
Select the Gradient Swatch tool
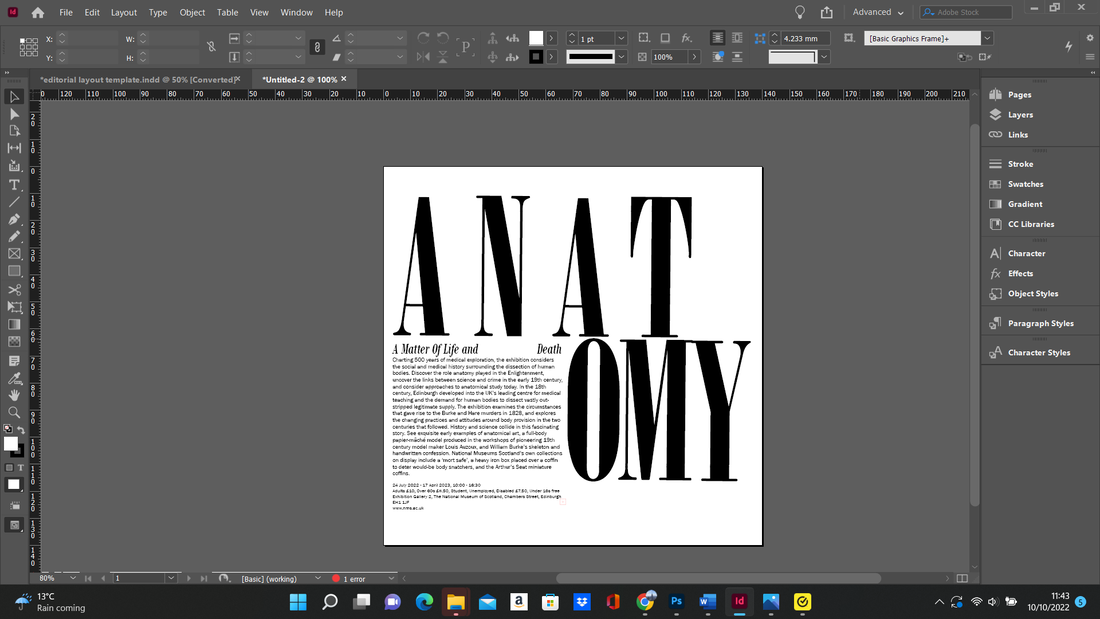tap(14, 324)
